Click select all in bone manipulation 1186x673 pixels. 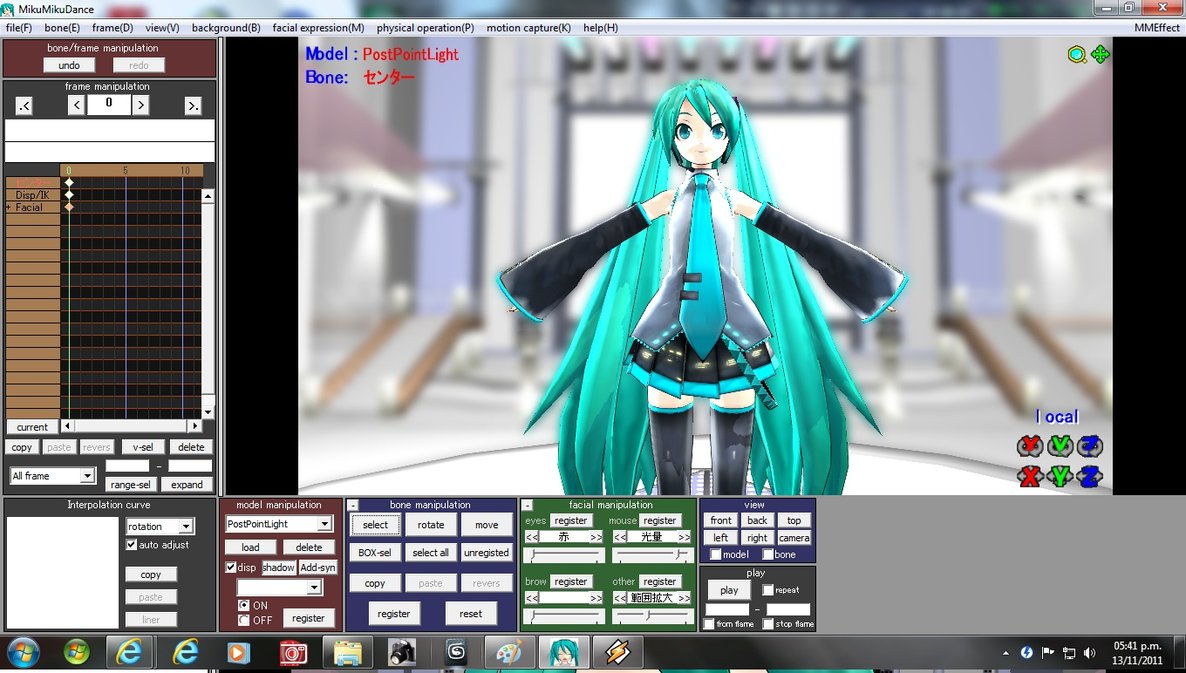point(431,552)
